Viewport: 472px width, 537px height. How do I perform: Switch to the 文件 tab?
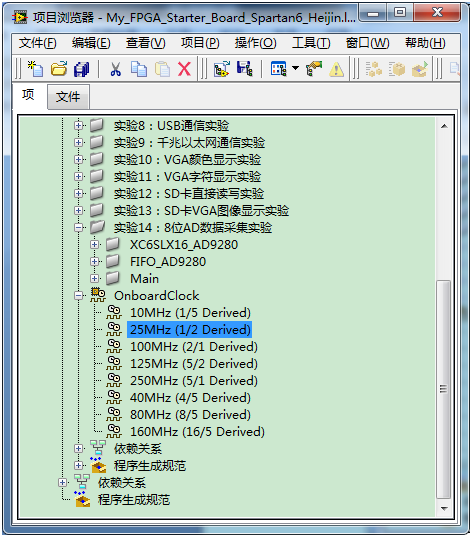click(68, 97)
